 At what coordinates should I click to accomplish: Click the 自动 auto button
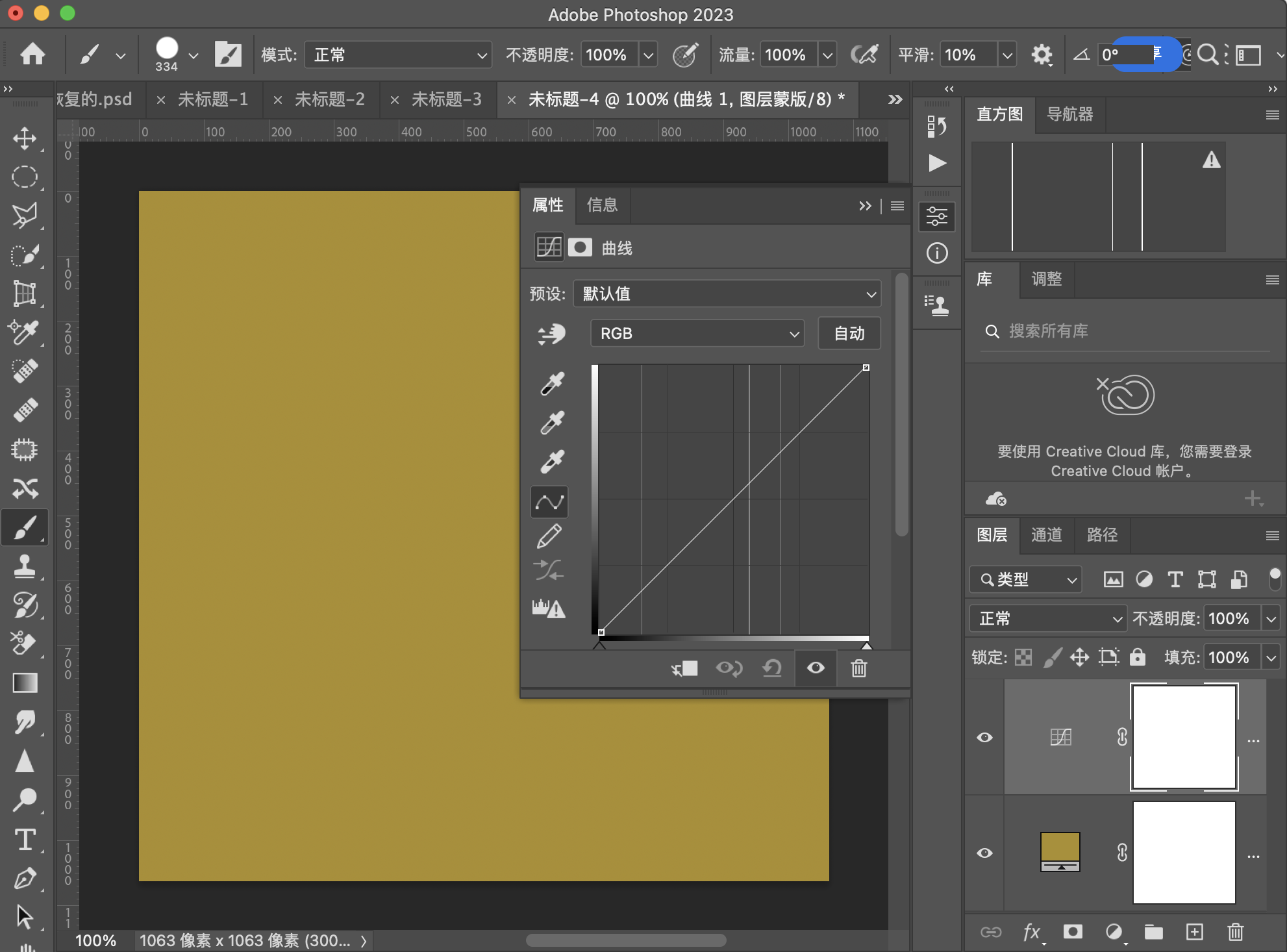849,334
